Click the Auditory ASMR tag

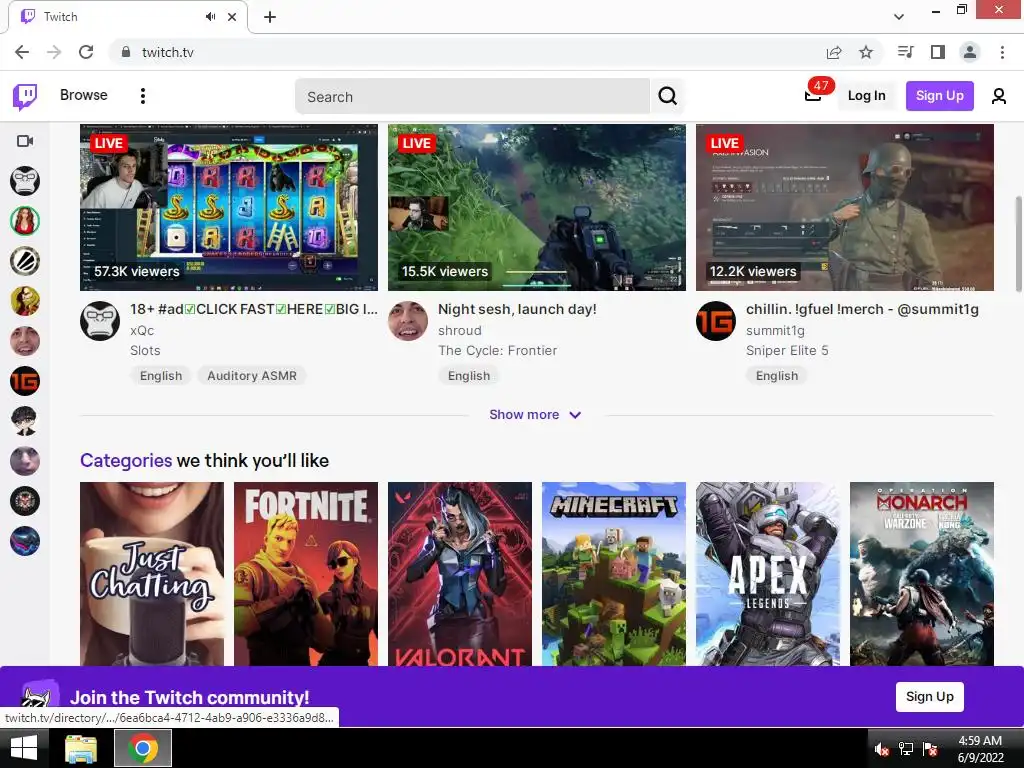click(x=252, y=376)
